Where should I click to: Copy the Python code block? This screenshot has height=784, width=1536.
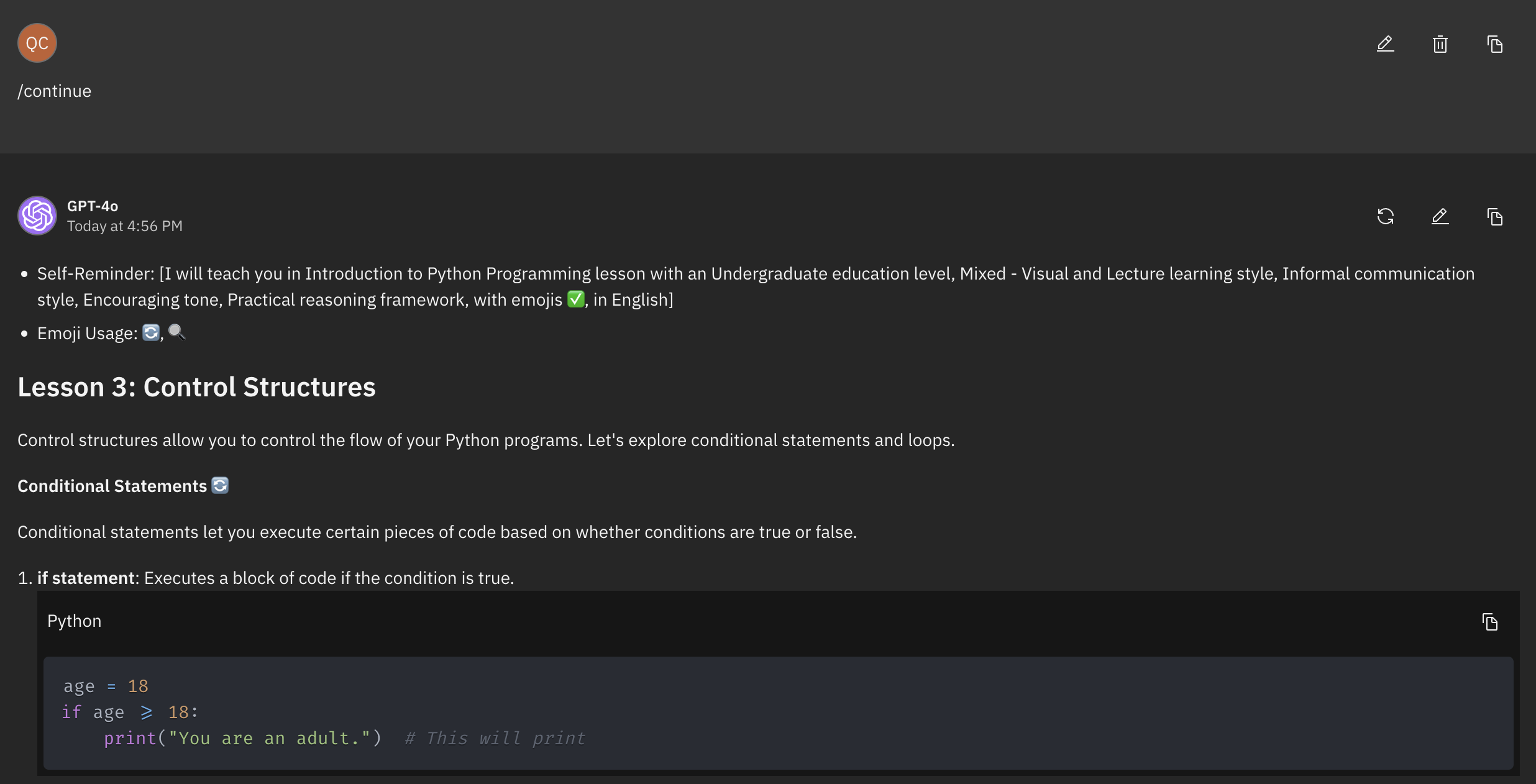(1489, 622)
